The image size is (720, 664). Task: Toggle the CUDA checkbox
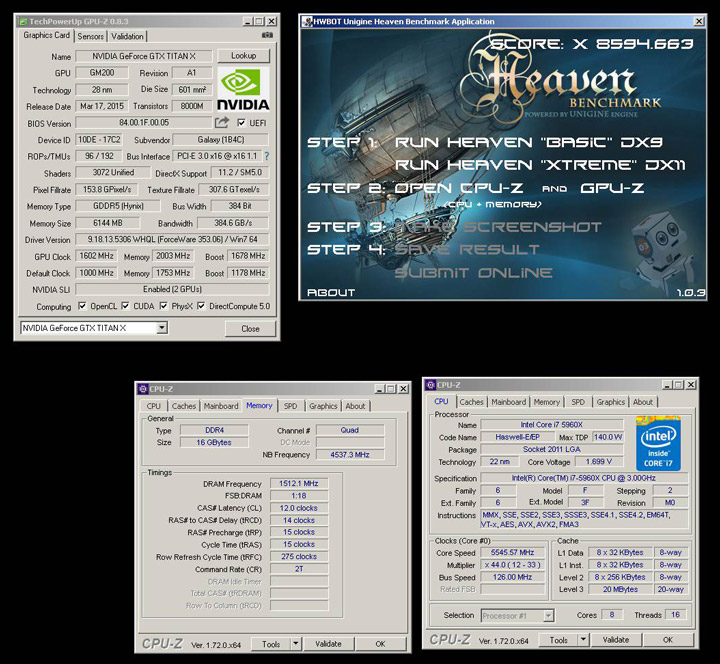coord(125,306)
